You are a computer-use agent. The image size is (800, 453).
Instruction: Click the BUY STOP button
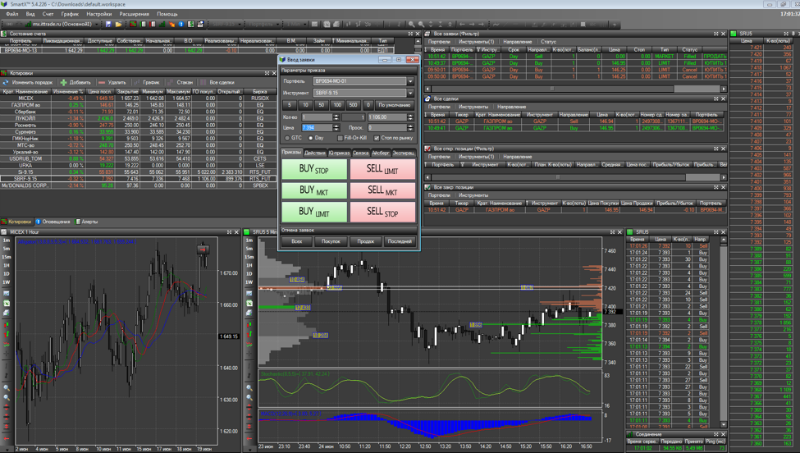pos(314,169)
